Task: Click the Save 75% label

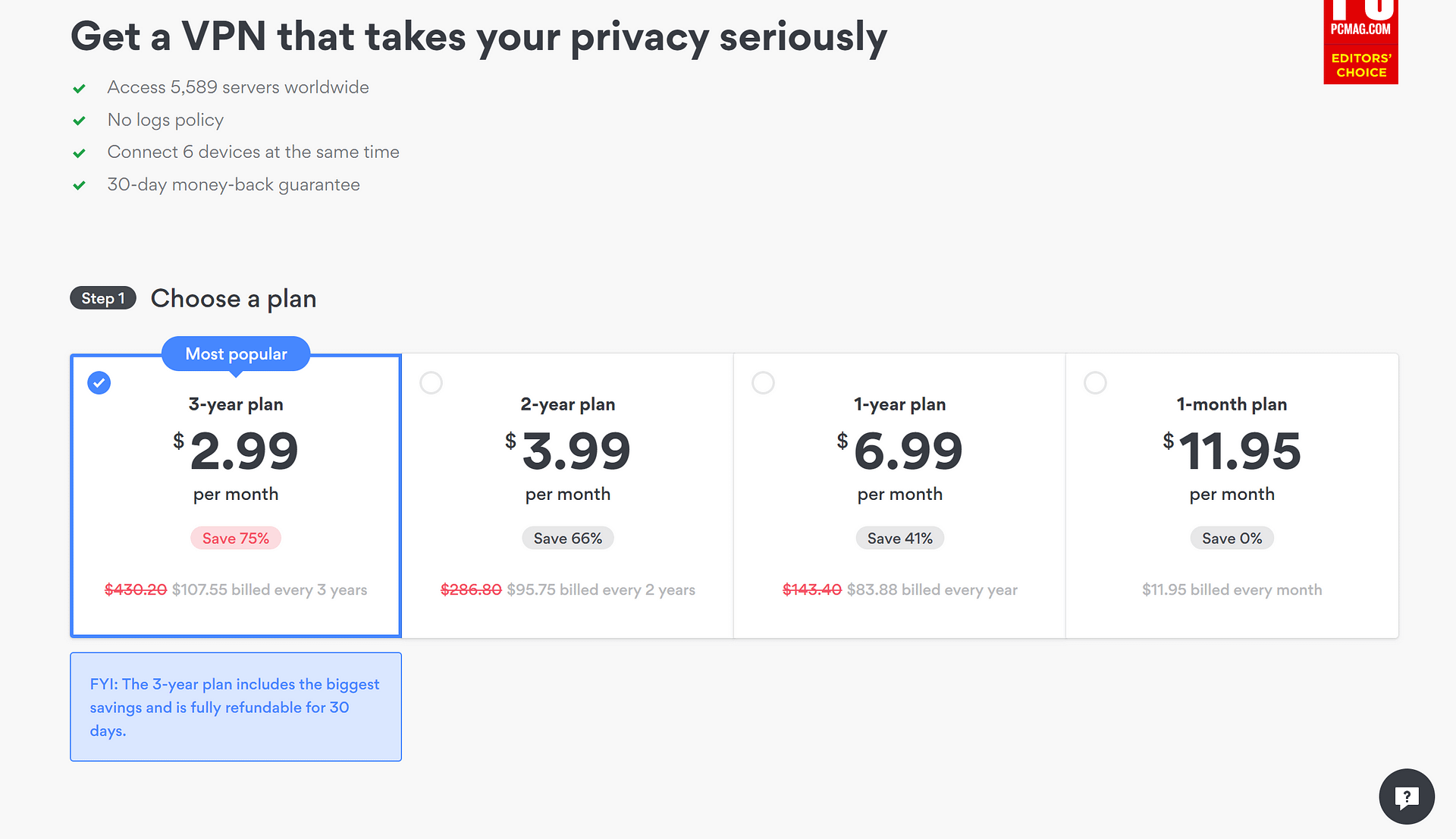Action: point(236,538)
